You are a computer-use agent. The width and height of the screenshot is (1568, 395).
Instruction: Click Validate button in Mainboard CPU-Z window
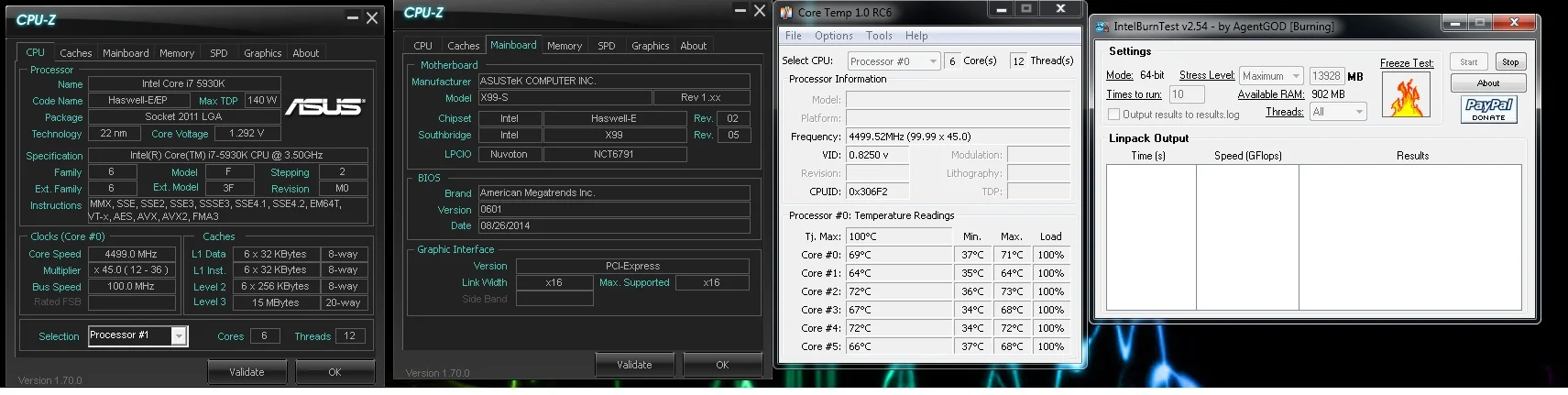tap(634, 365)
